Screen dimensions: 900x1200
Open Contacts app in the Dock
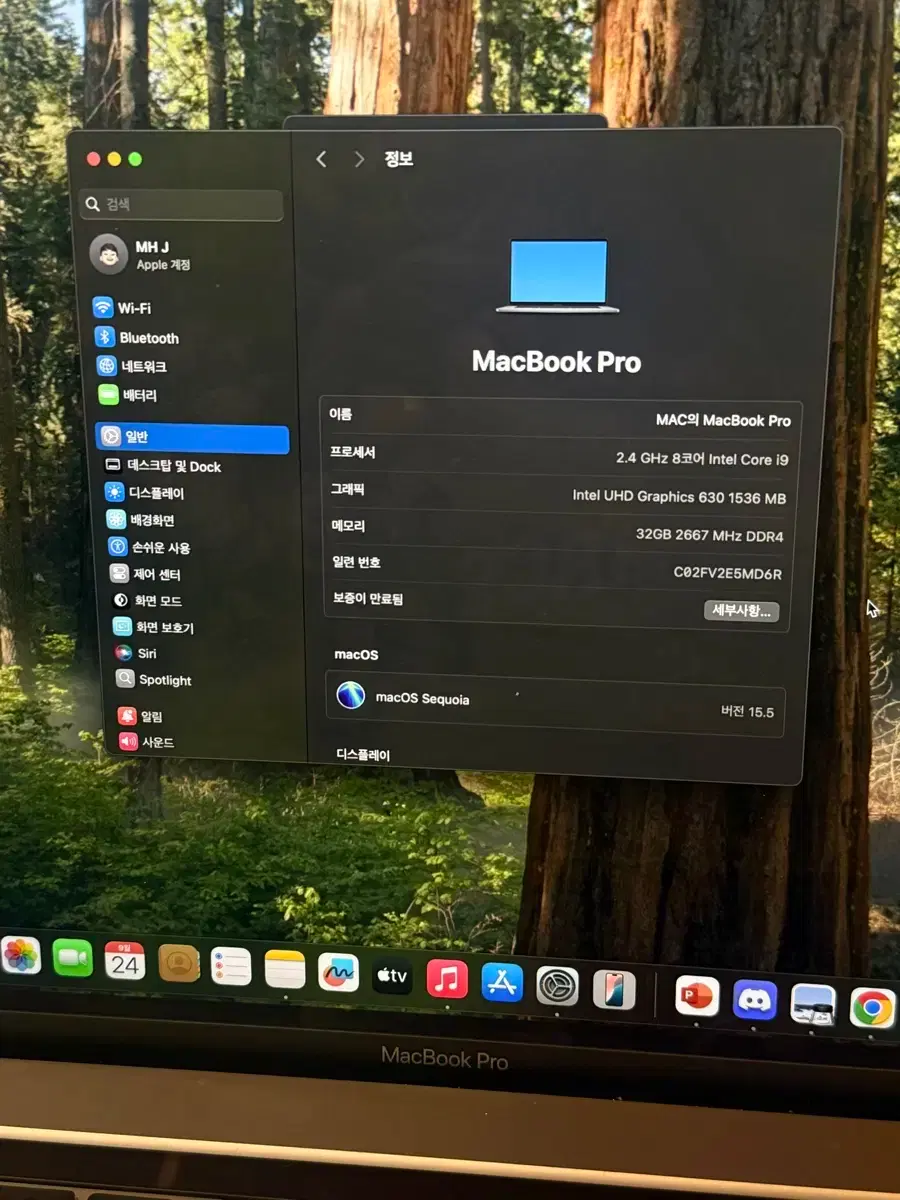pyautogui.click(x=179, y=963)
